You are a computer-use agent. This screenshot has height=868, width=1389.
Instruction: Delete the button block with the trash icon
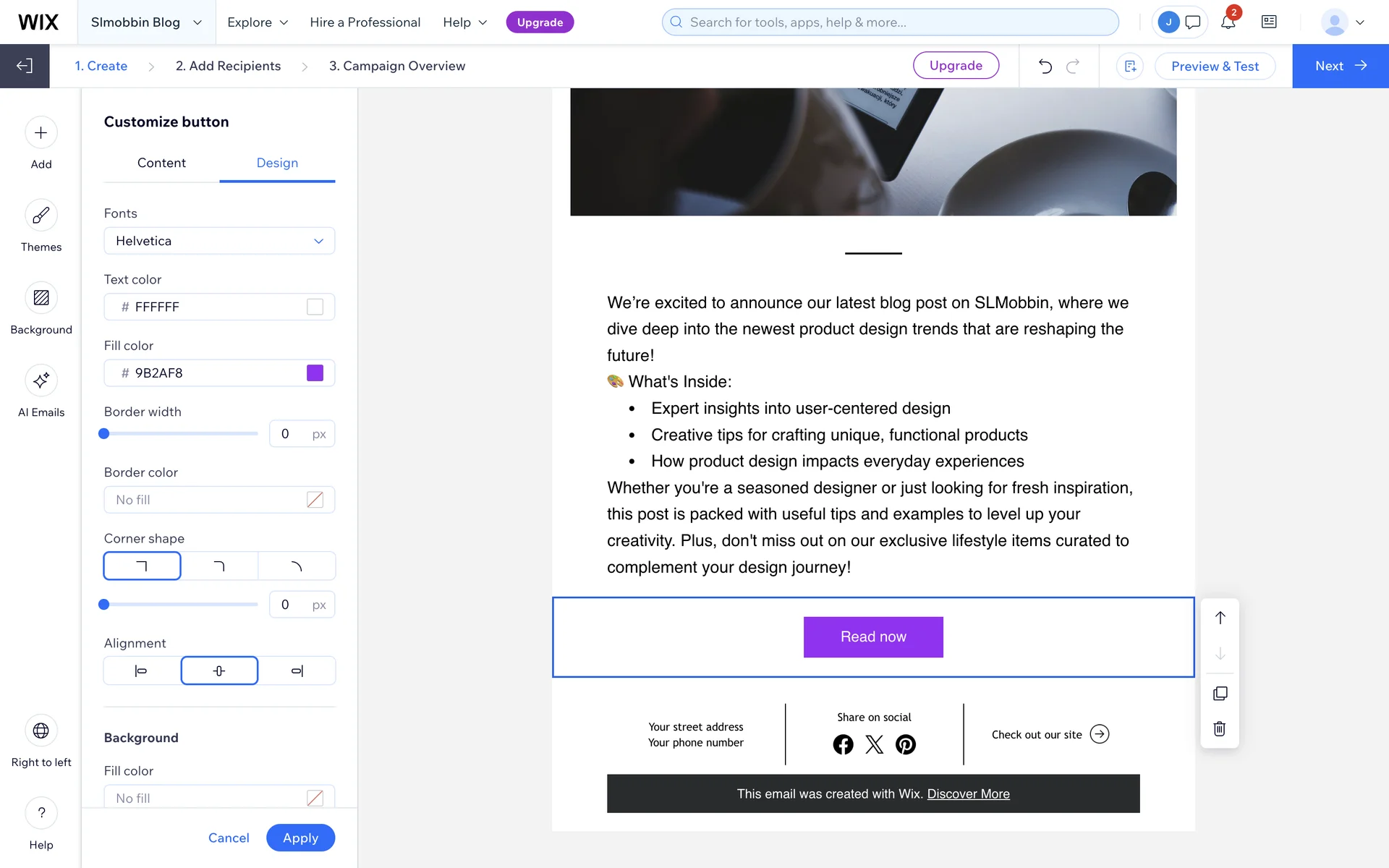pos(1220,728)
